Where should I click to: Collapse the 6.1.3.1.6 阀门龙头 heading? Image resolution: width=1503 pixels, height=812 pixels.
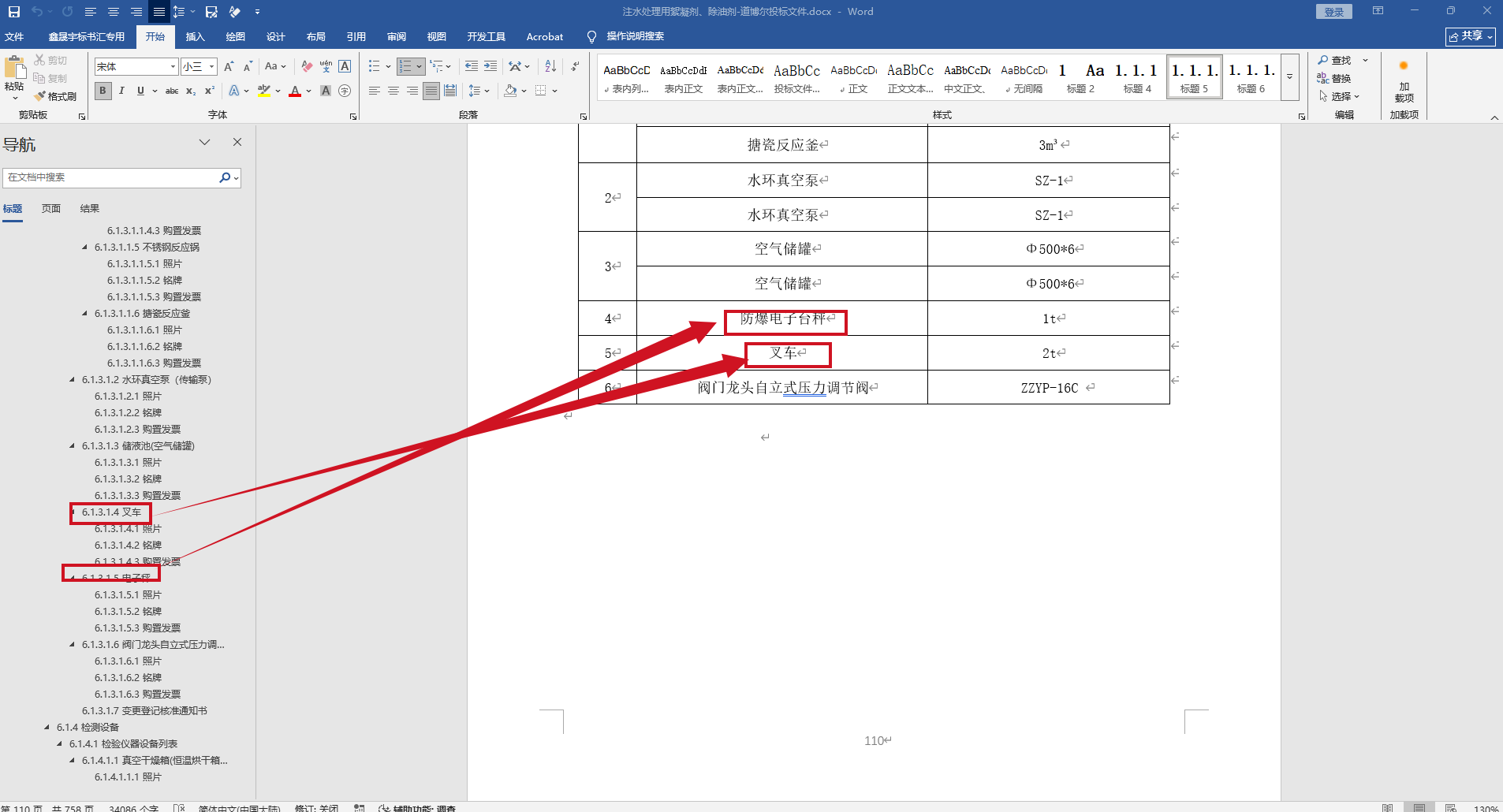[x=73, y=645]
